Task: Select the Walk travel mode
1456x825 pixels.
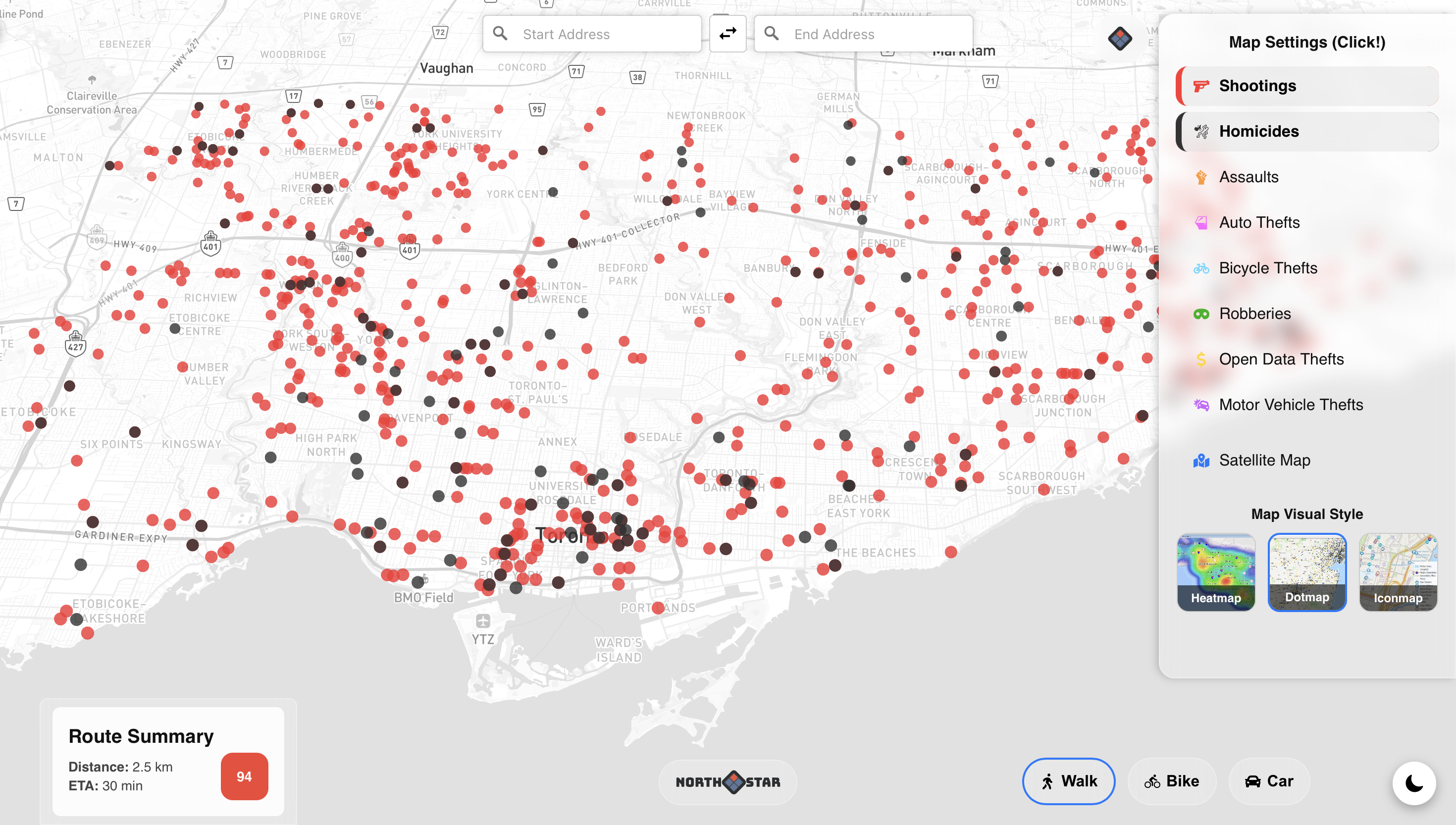Action: pyautogui.click(x=1069, y=781)
